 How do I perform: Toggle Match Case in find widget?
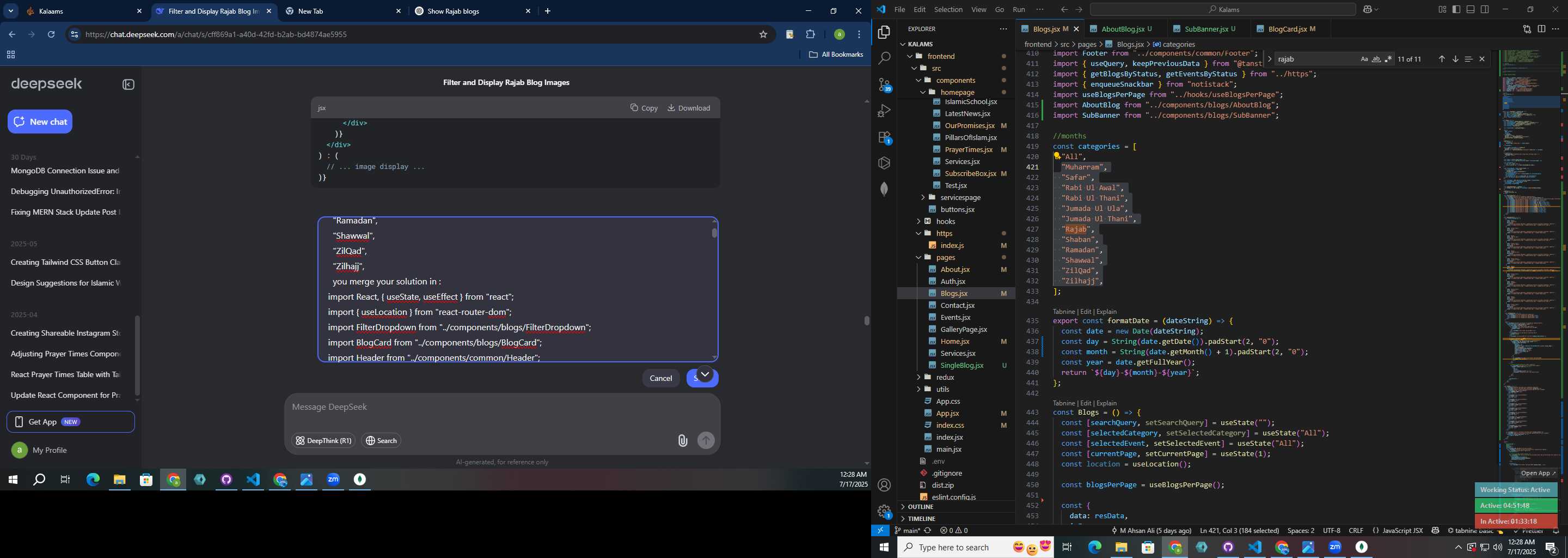[1364, 59]
